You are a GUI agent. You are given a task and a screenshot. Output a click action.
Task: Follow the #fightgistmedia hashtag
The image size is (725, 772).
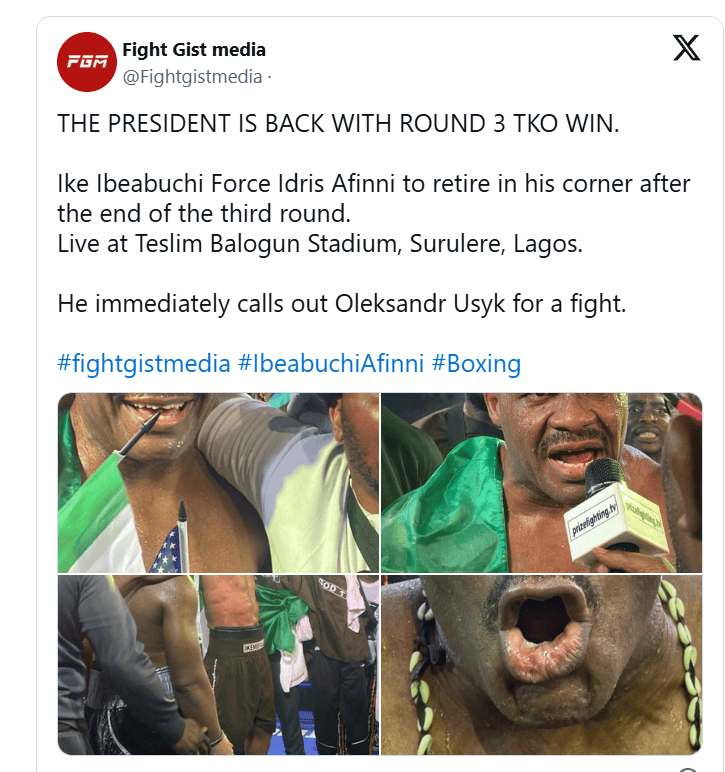(144, 364)
